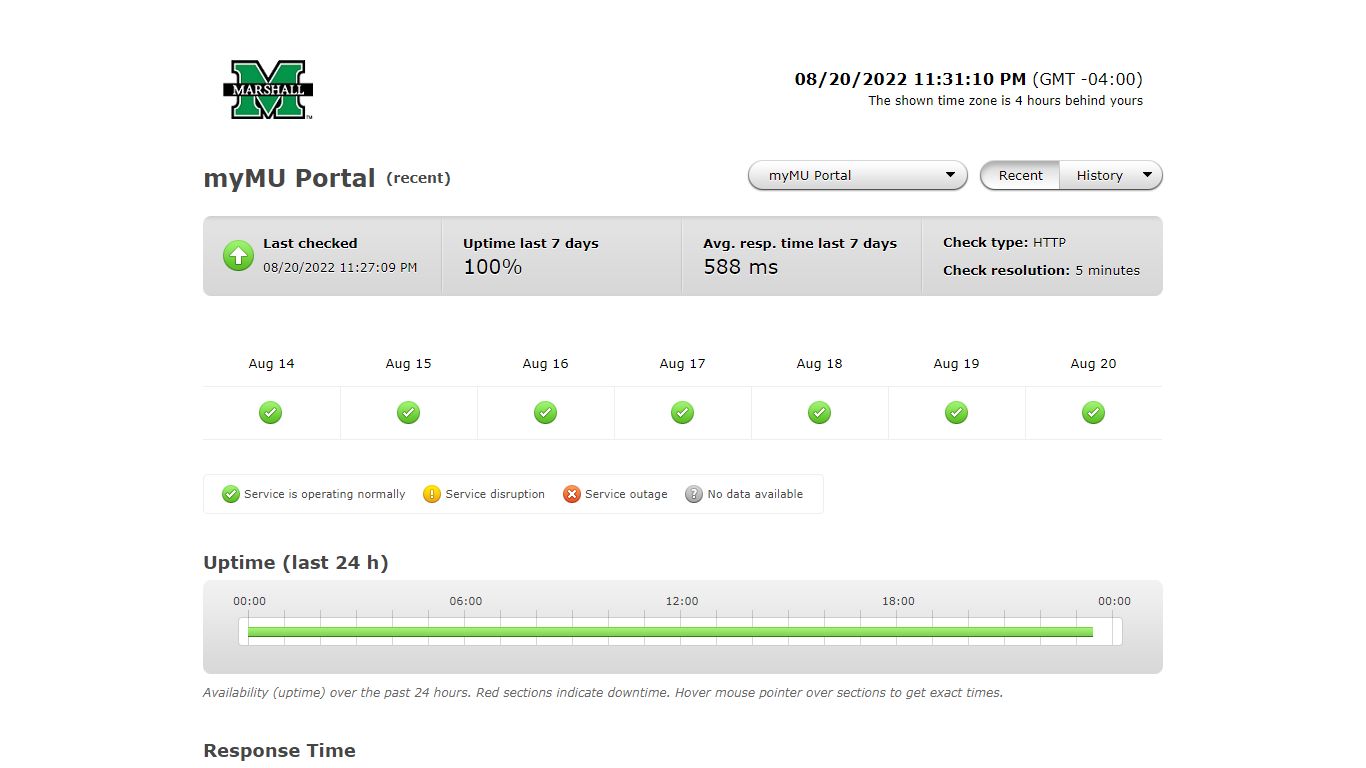
Task: Switch to the Recent view
Action: [1020, 175]
